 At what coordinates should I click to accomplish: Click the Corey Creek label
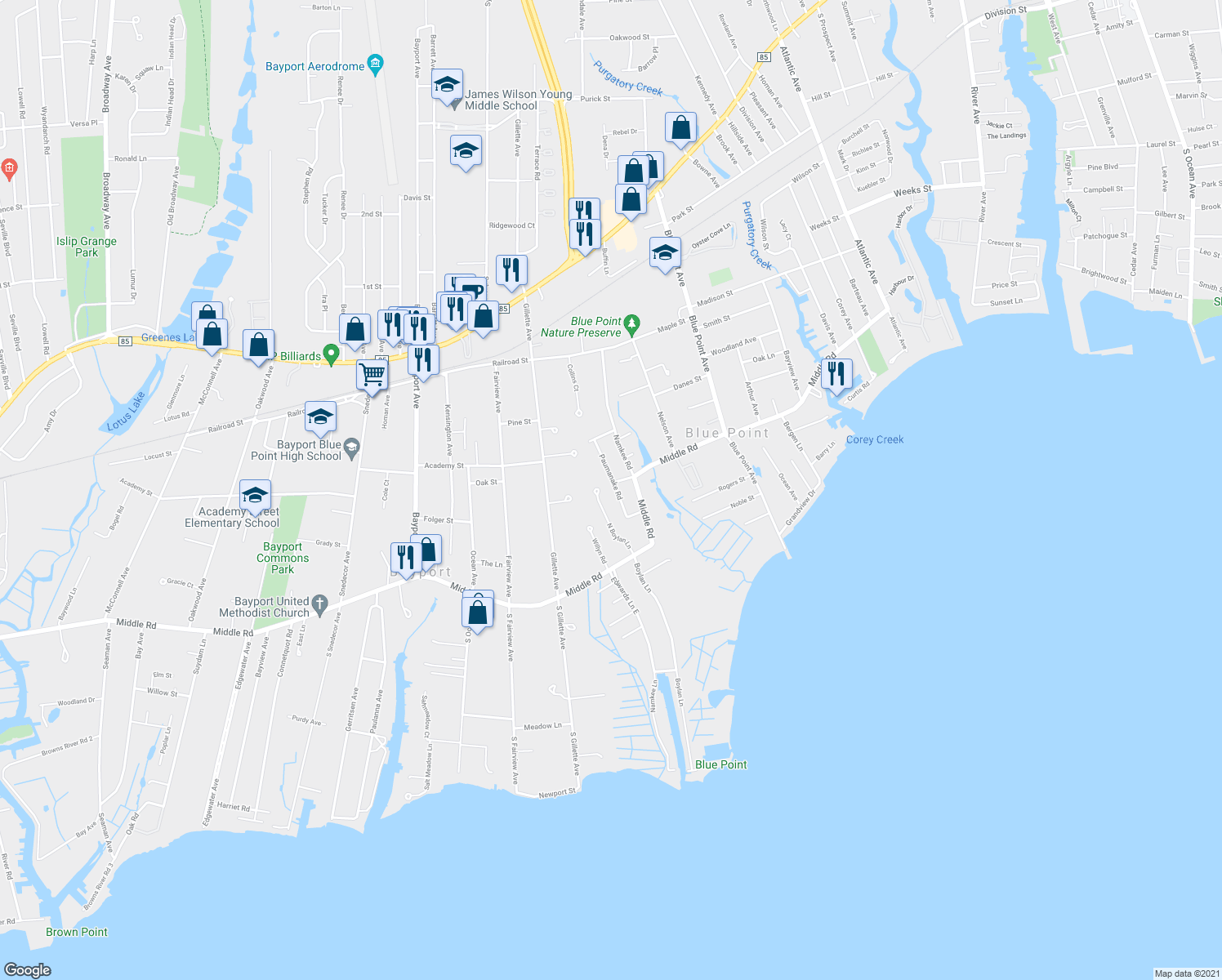pos(875,439)
